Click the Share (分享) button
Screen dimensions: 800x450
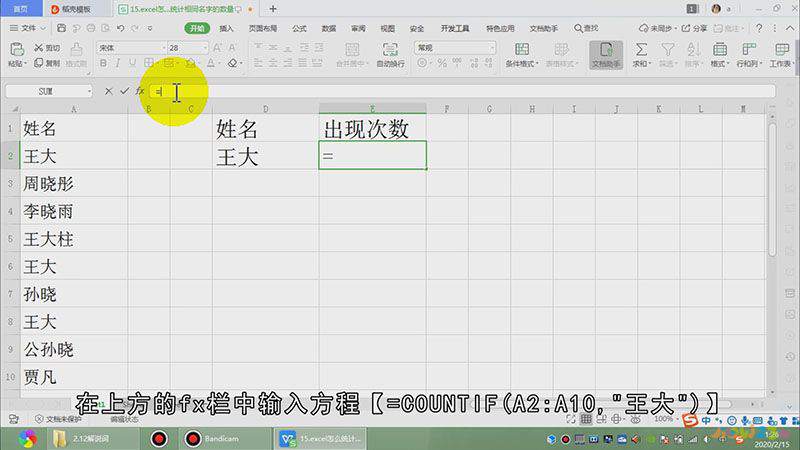[x=694, y=28]
